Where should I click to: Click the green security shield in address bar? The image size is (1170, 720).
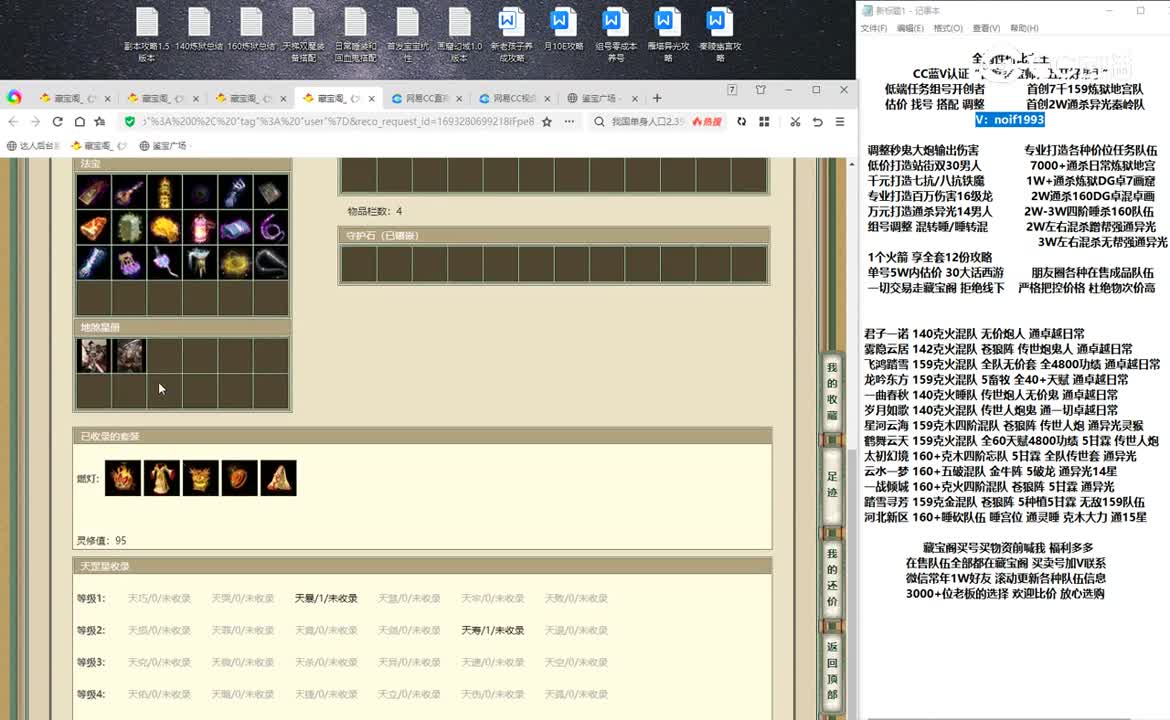click(130, 122)
